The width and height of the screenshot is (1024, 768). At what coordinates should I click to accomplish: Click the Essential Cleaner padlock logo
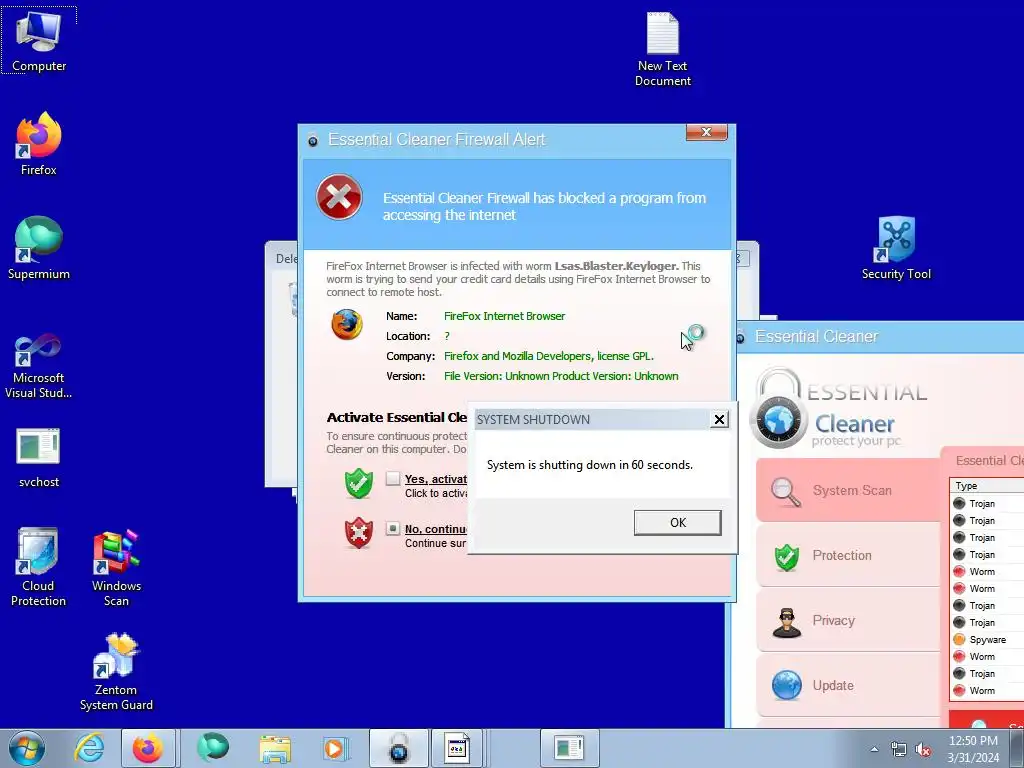[778, 409]
